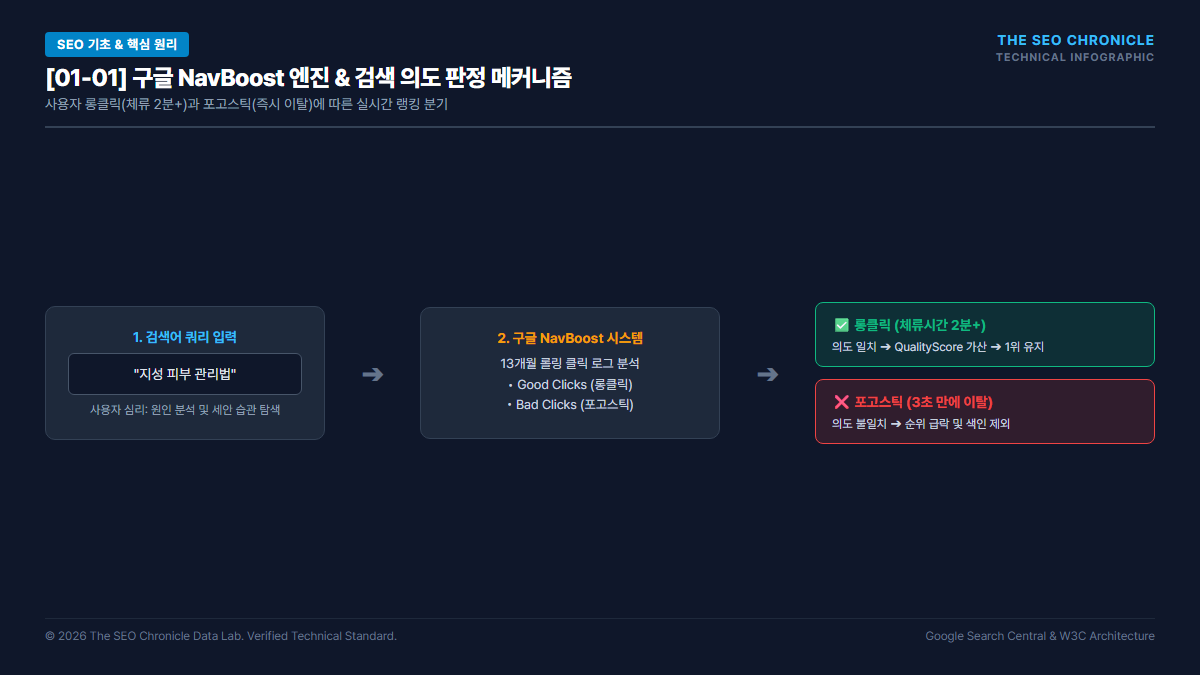Screen dimensions: 1200x675
Task: Open the green 롱클릭 (체류시간 2분+) card
Action: 985,335
